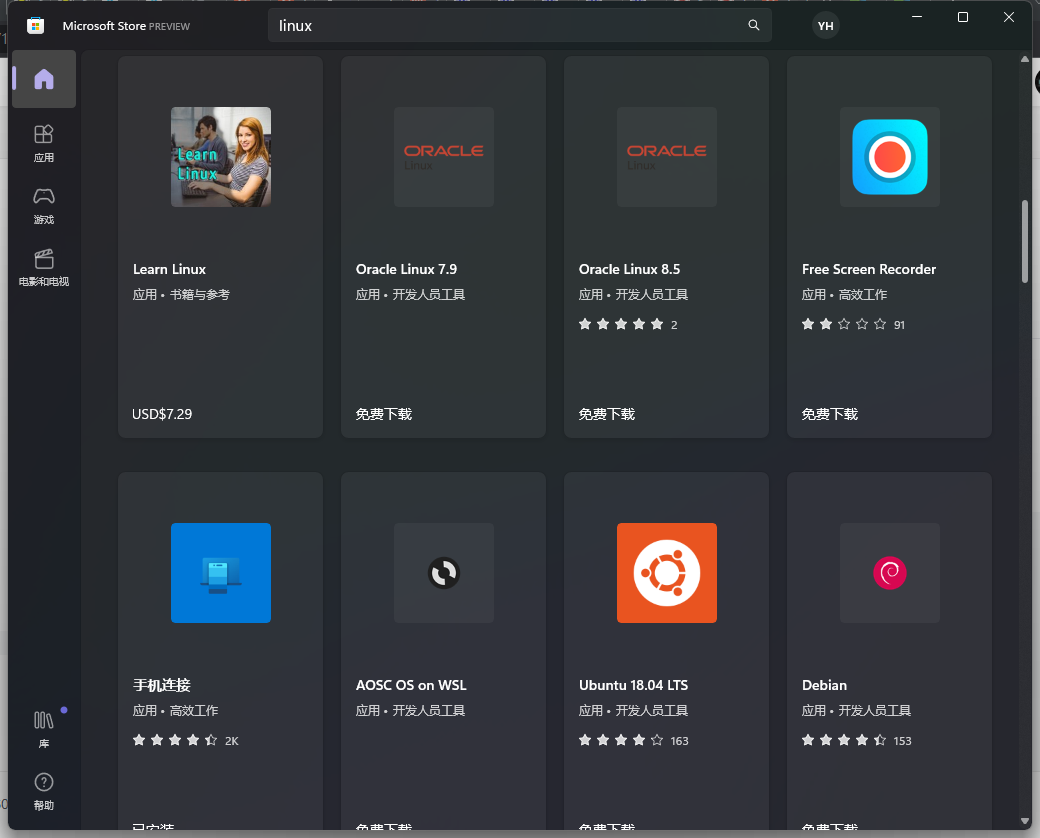
Task: Click the vertical scrollbar on the right
Action: tap(1025, 240)
